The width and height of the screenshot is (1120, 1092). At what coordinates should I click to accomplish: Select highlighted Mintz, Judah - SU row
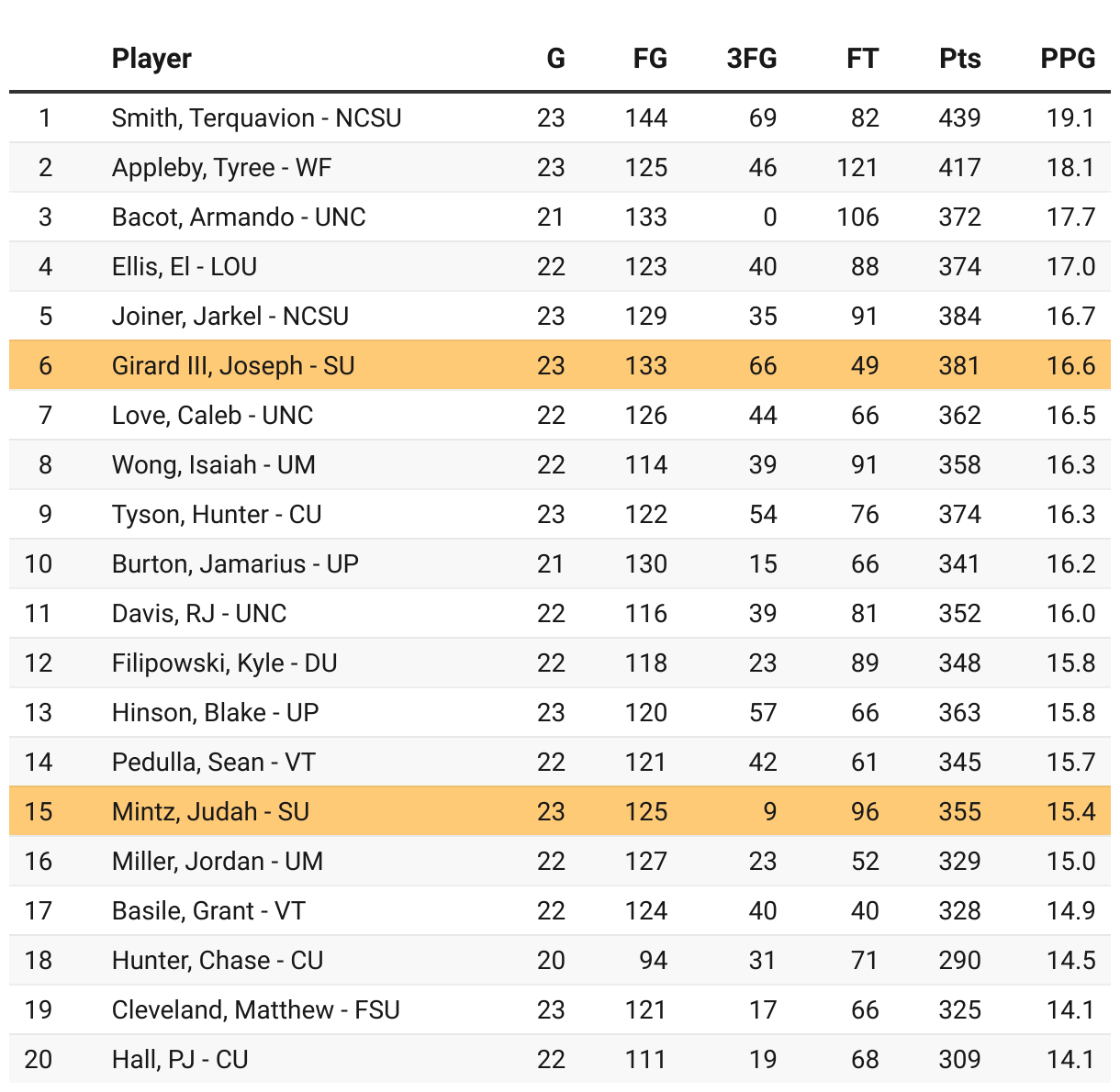point(560,811)
